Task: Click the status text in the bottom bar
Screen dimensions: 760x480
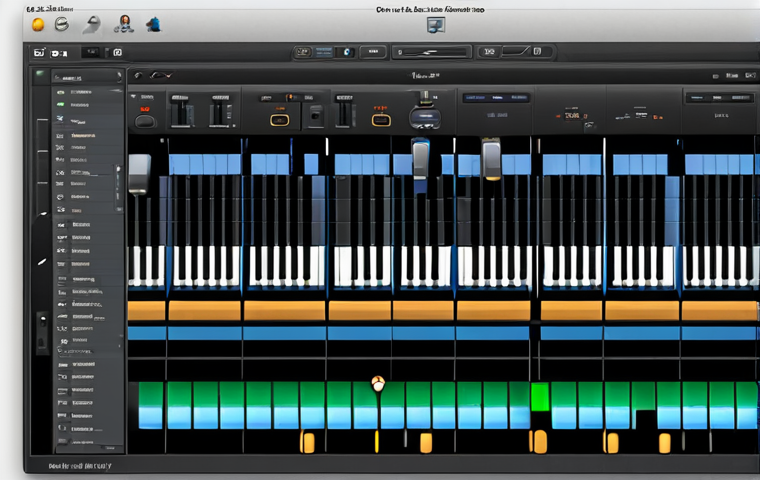Action: click(80, 466)
